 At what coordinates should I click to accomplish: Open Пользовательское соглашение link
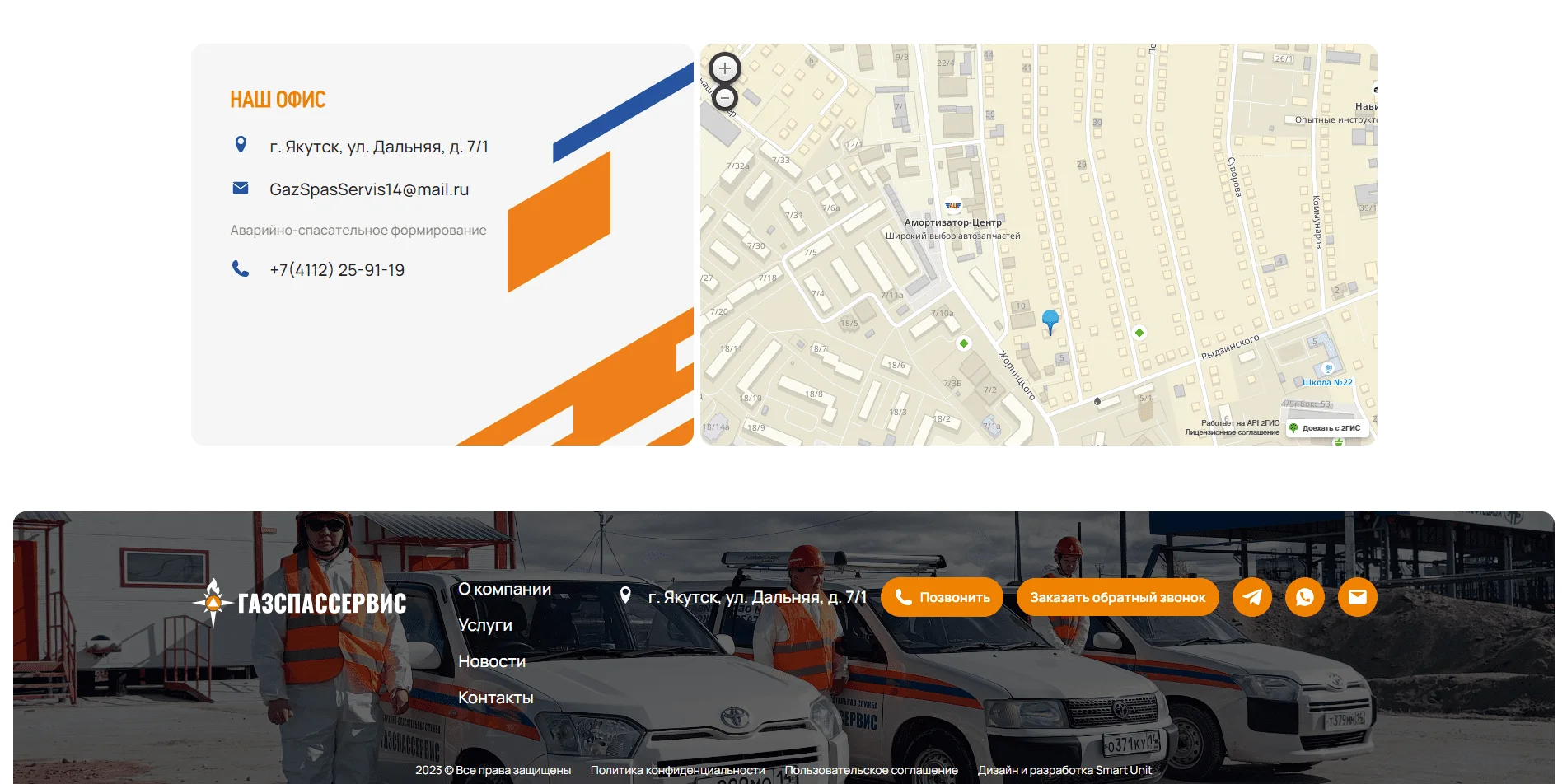click(871, 770)
